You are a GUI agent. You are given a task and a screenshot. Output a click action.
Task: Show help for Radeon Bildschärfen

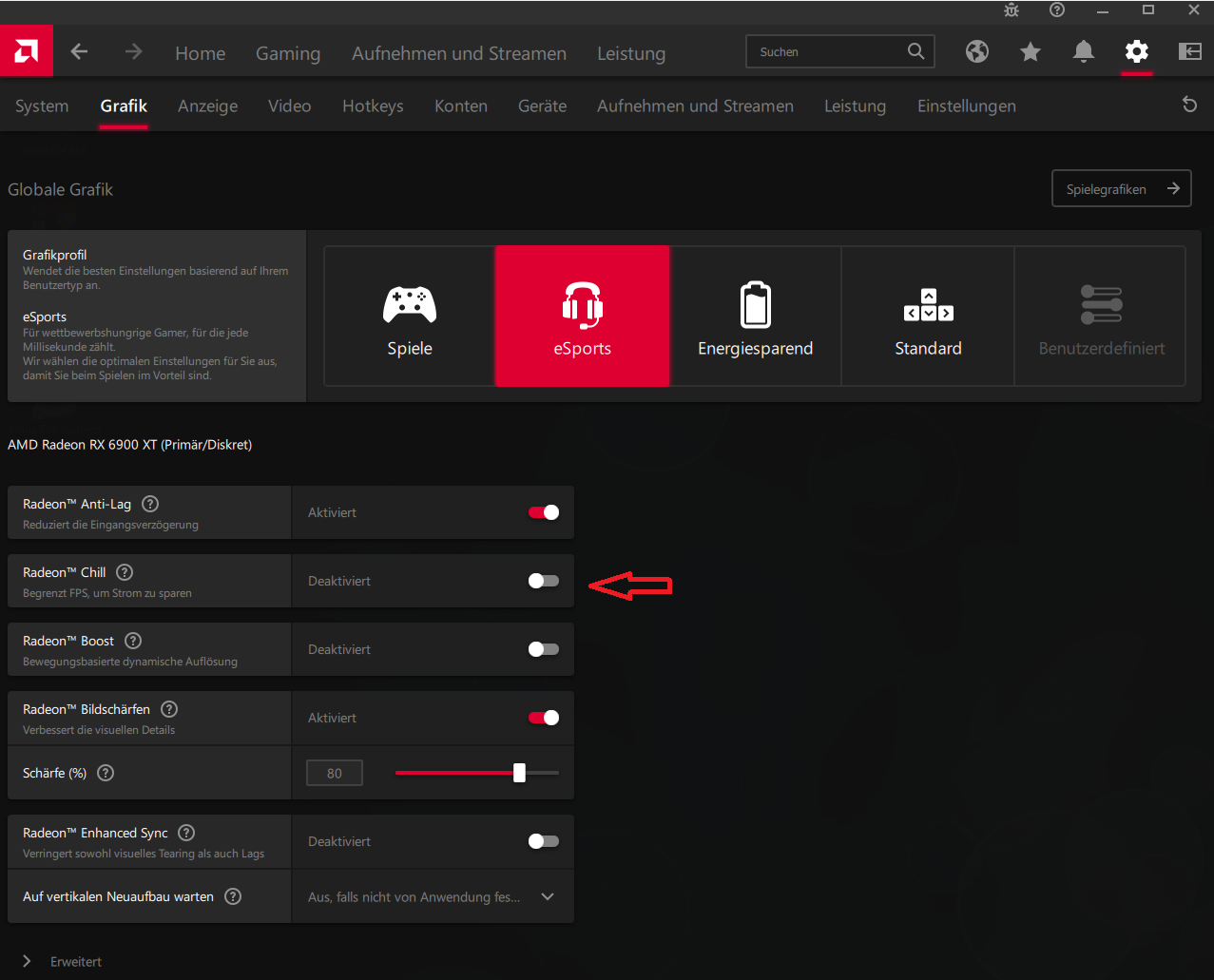click(x=169, y=710)
